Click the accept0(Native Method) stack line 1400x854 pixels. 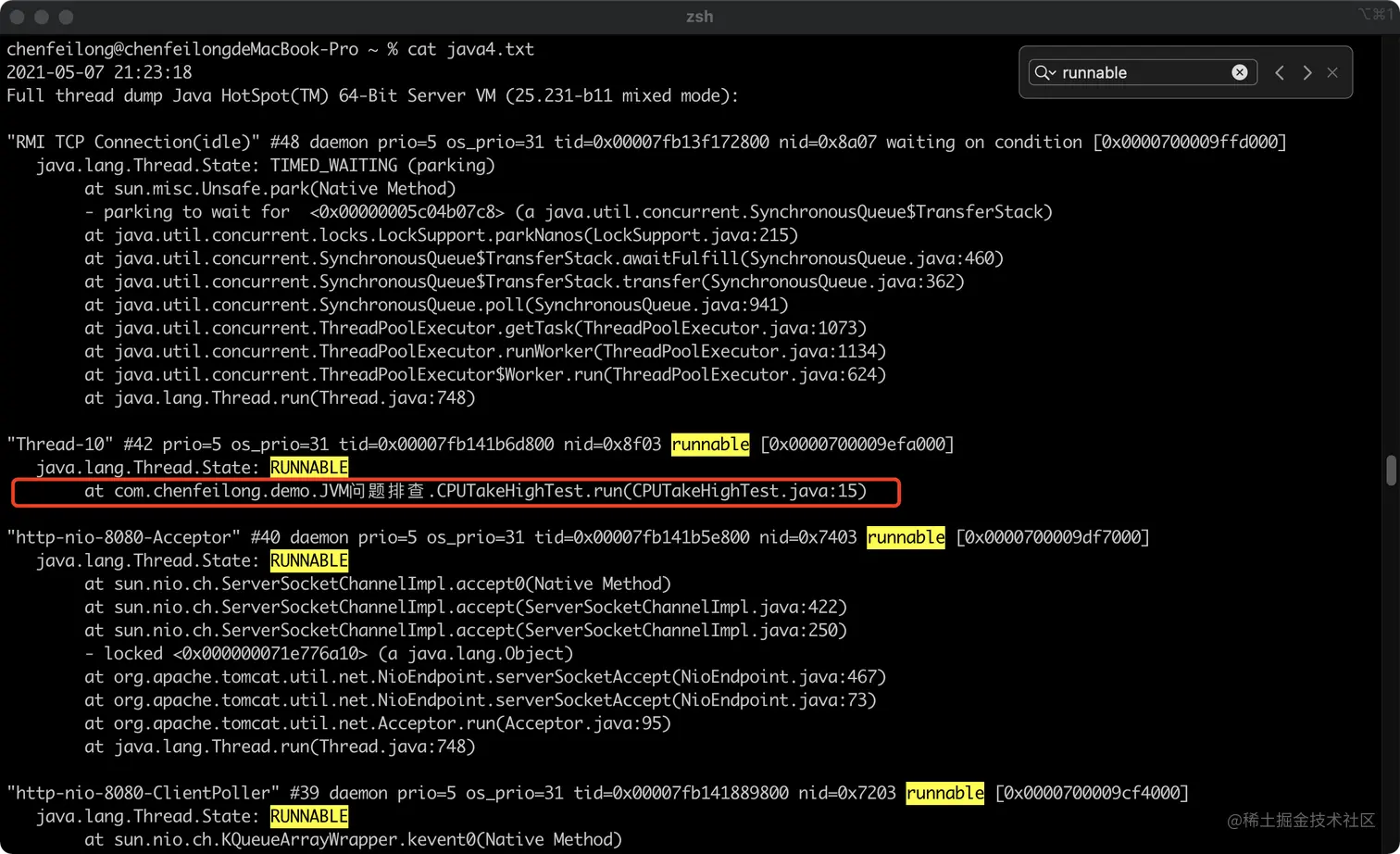click(x=378, y=584)
